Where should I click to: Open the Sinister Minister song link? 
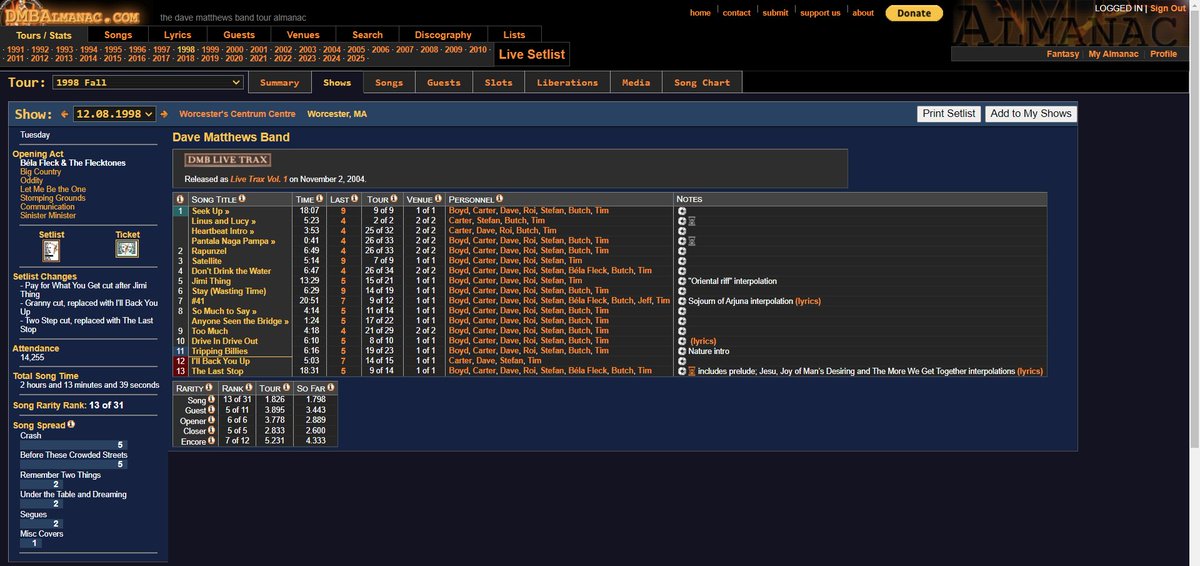click(48, 215)
